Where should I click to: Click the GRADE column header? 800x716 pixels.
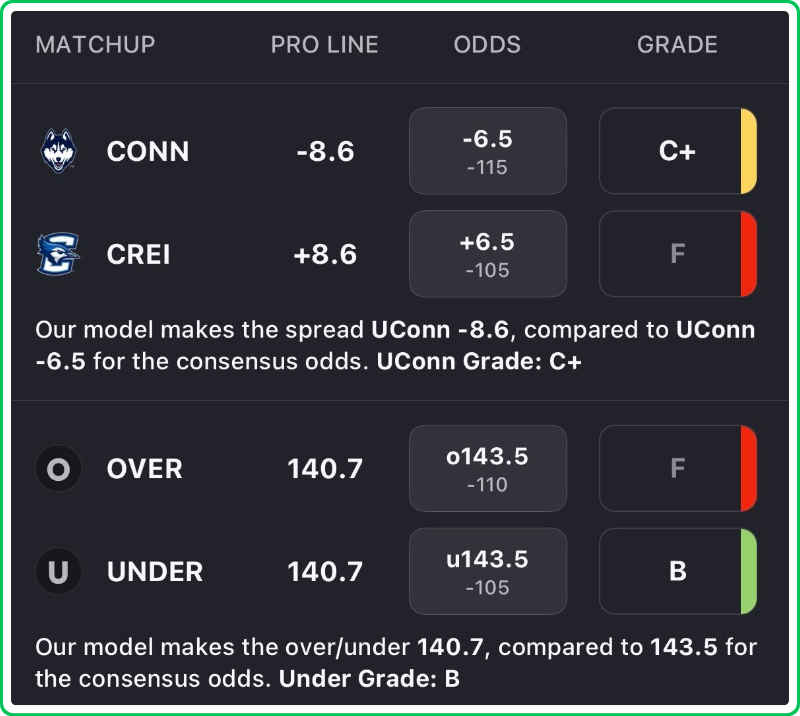(x=677, y=45)
